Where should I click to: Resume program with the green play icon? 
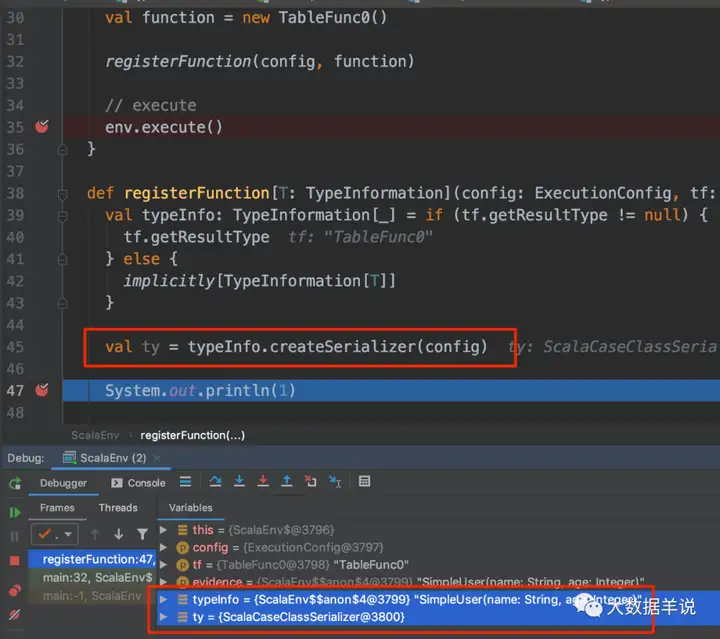[x=15, y=512]
